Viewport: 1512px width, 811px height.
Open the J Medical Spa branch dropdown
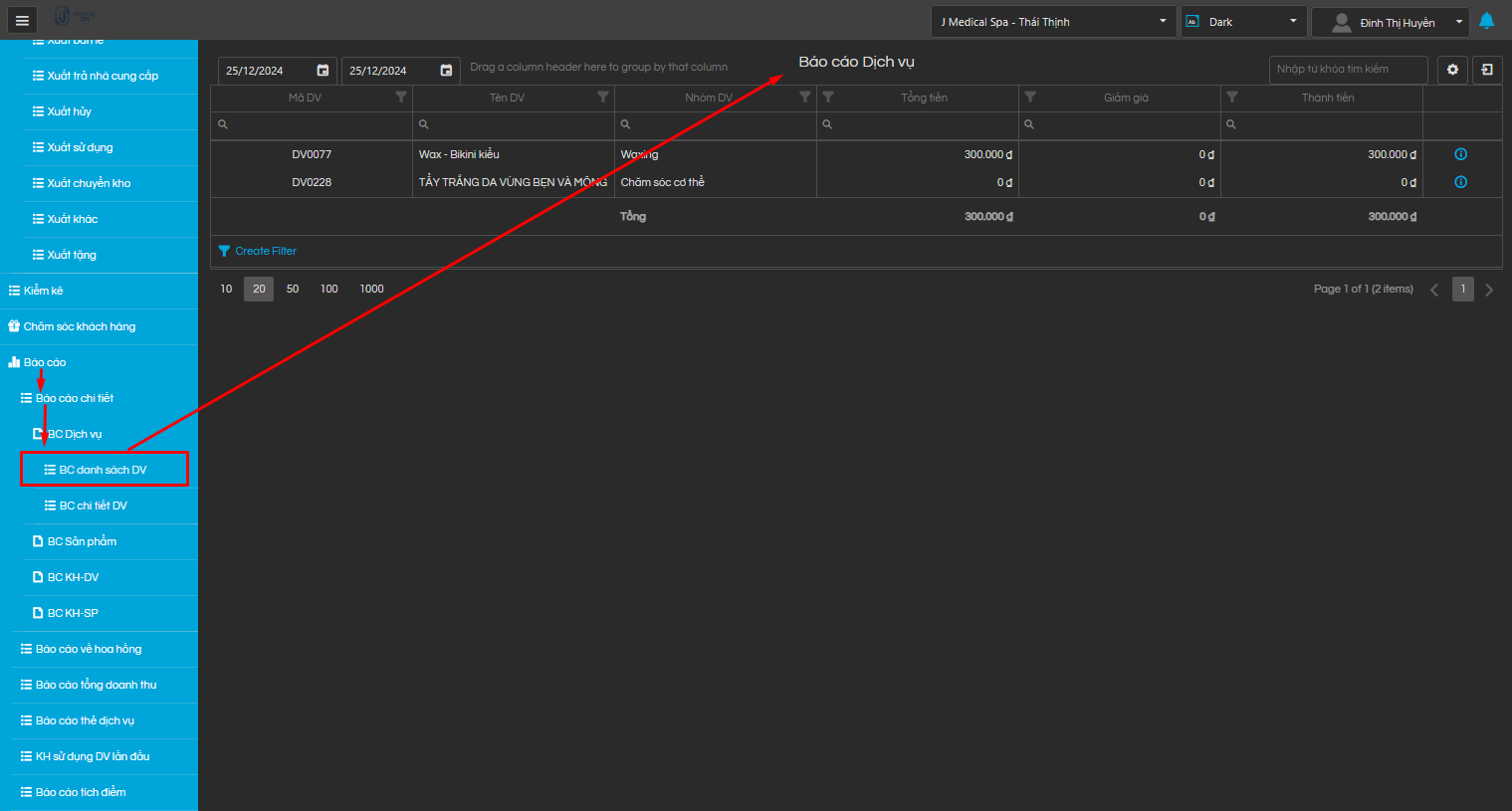point(1053,22)
